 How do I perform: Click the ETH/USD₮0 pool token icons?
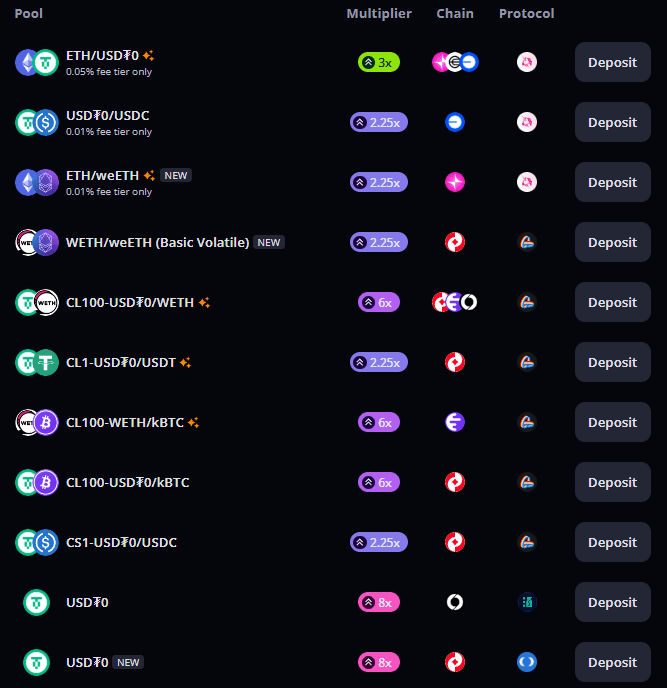coord(37,62)
